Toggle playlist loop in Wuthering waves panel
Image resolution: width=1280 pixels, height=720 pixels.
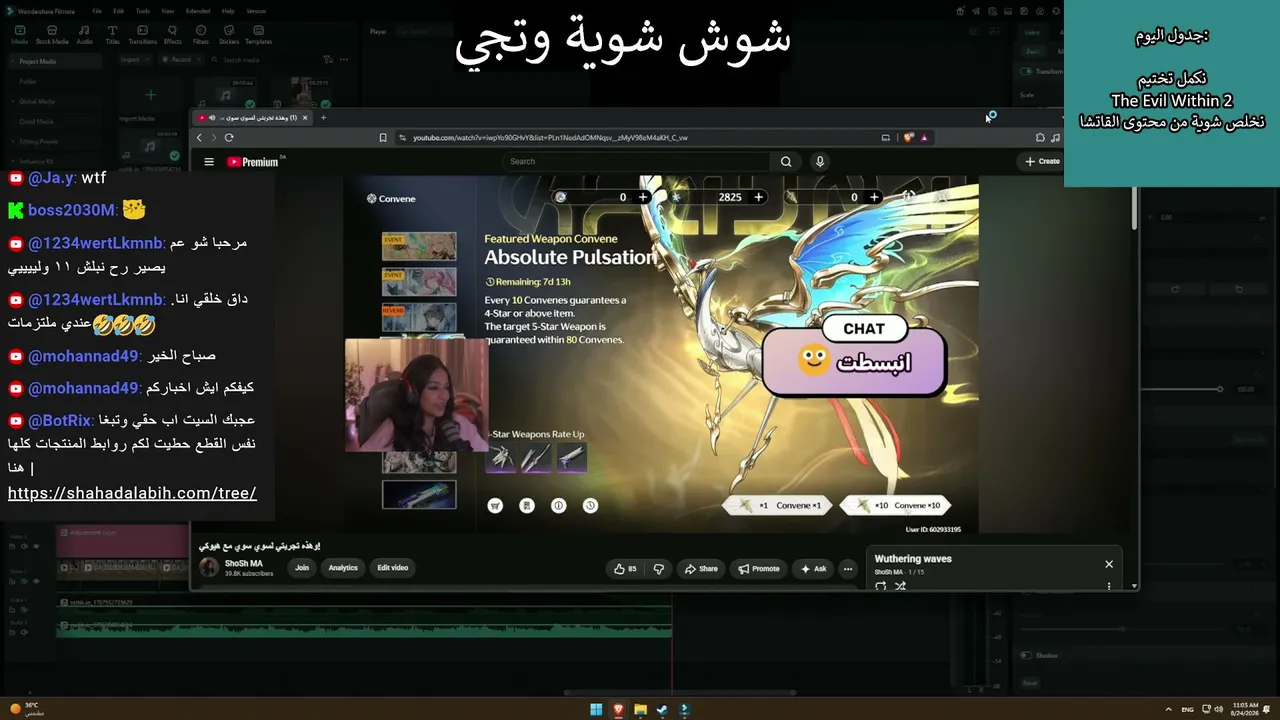coord(880,586)
